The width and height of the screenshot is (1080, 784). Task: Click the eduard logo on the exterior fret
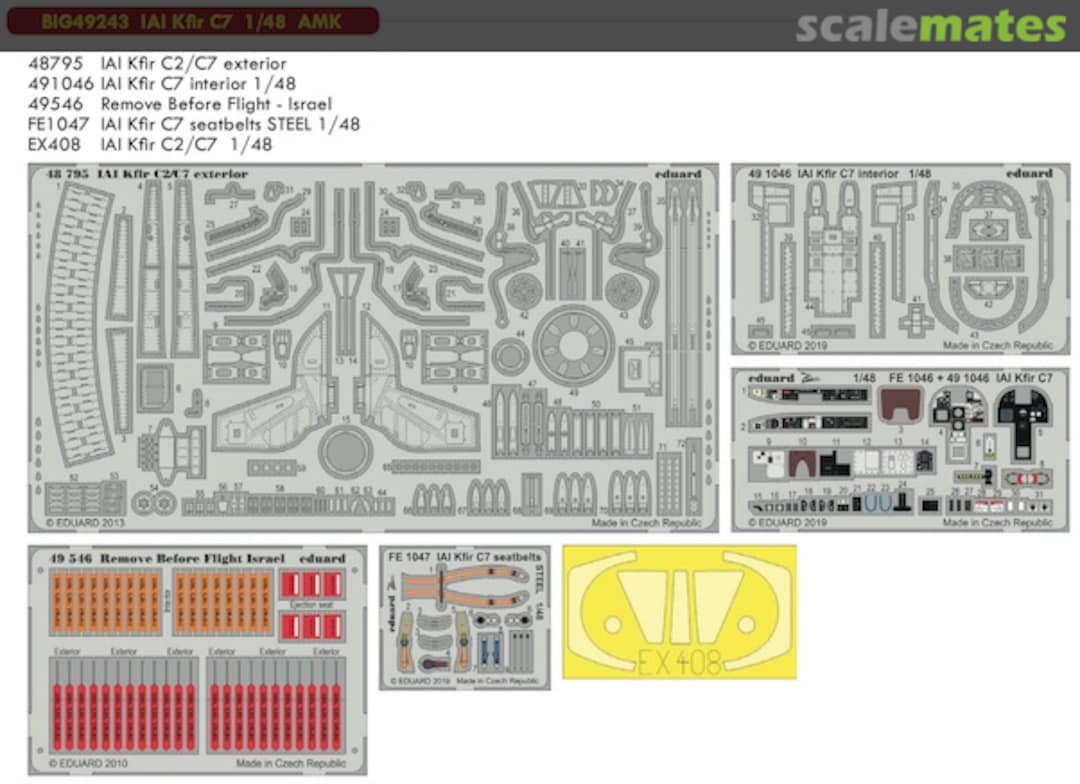coord(677,172)
